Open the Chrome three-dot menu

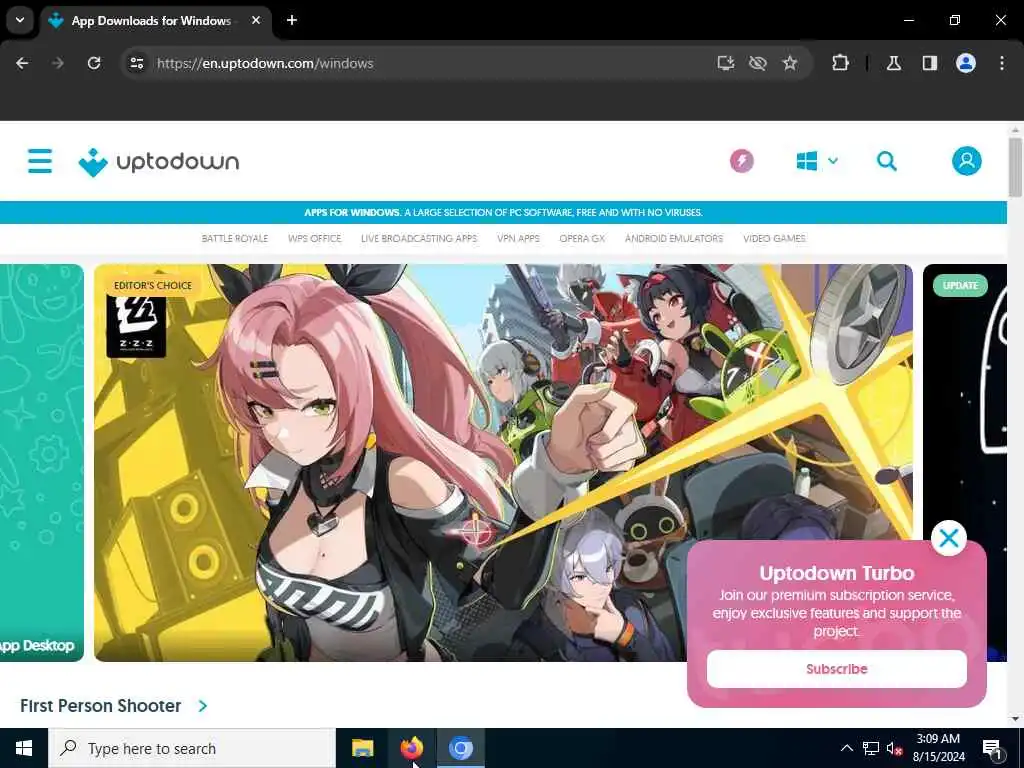click(x=1001, y=63)
